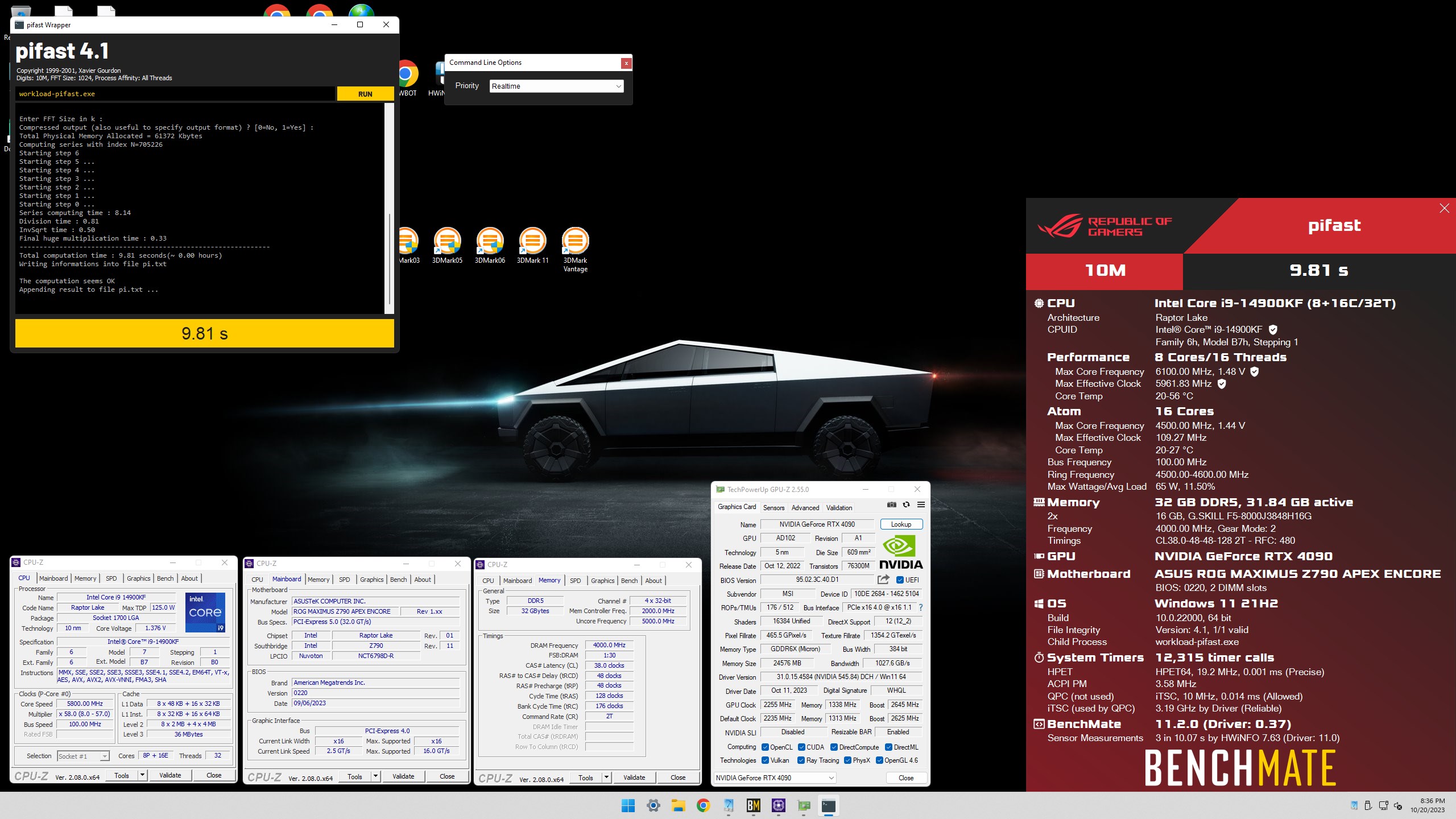Click the workload-pifast.exe command field
The image size is (1456, 819).
coord(175,94)
